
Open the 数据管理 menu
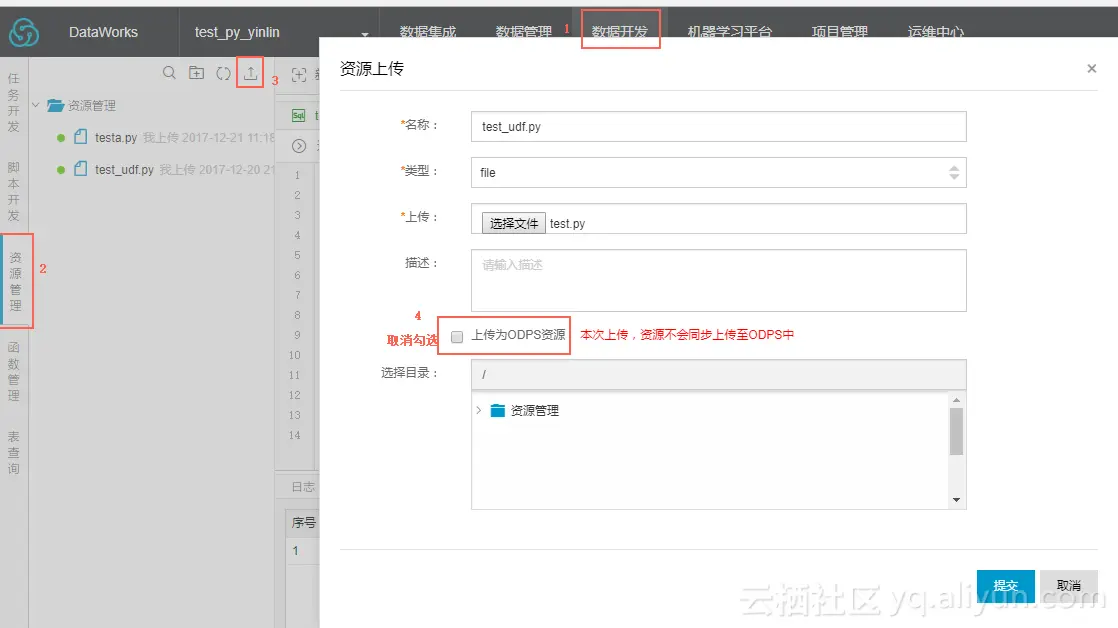[523, 32]
